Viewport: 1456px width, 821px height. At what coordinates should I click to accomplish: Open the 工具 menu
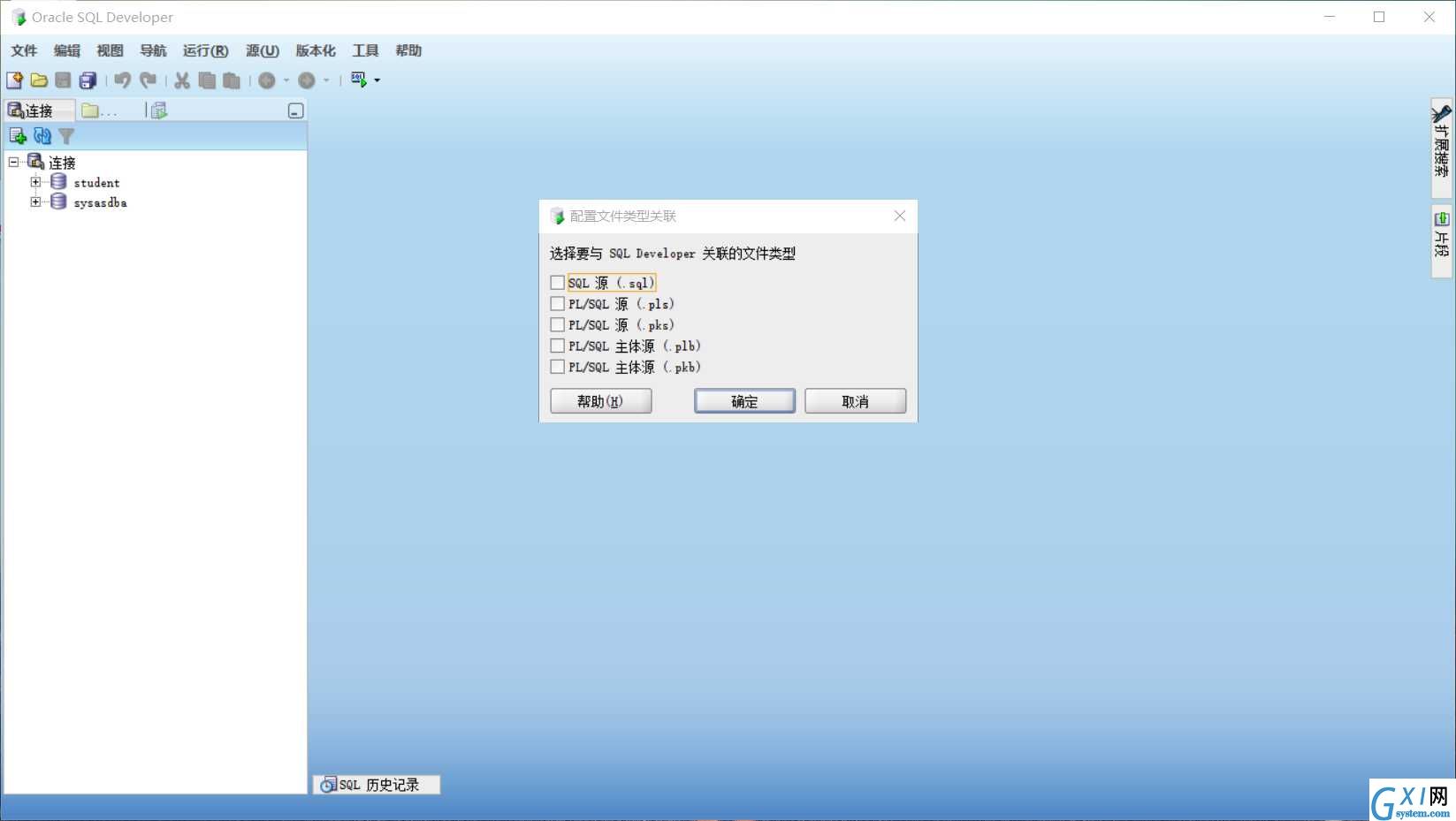click(366, 50)
